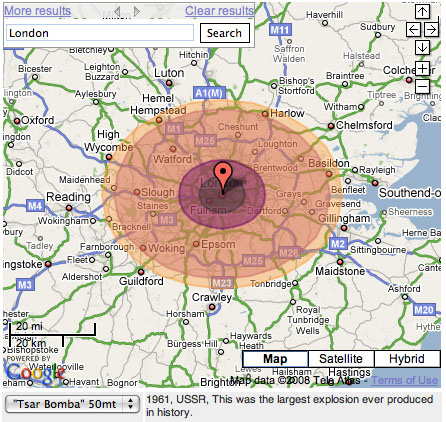This screenshot has width=446, height=422.
Task: Go to next result arrow
Action: coord(137,11)
